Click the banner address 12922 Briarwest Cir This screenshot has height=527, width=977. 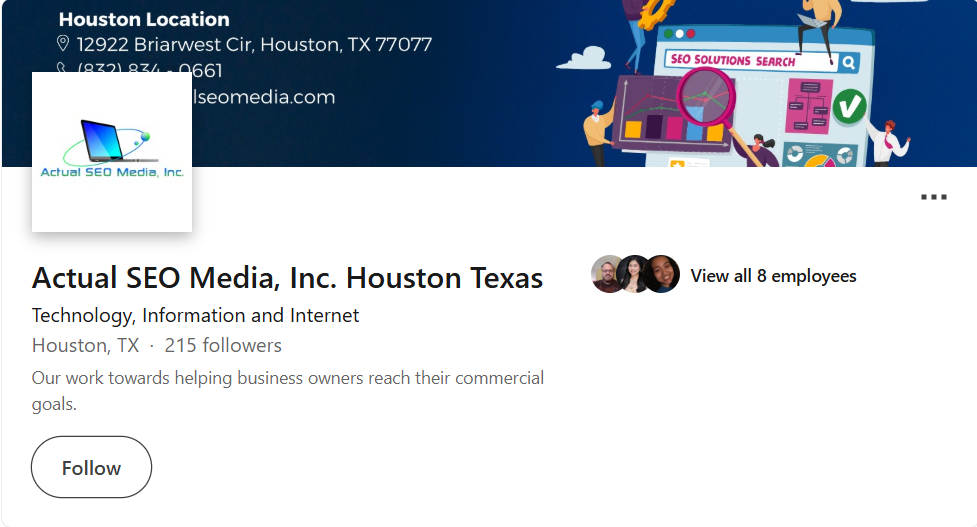[x=254, y=44]
